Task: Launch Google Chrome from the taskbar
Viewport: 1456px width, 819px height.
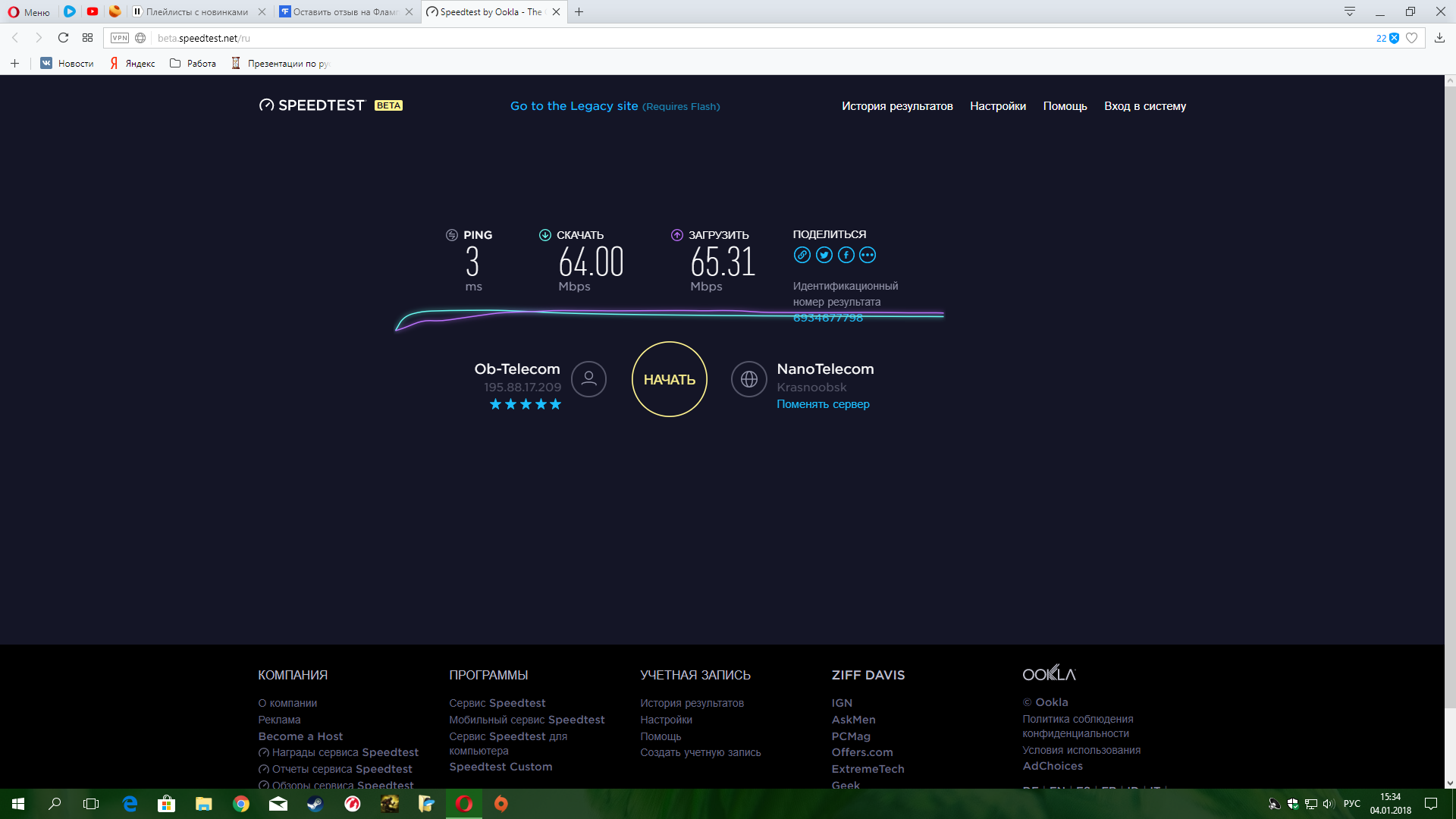Action: [x=241, y=804]
